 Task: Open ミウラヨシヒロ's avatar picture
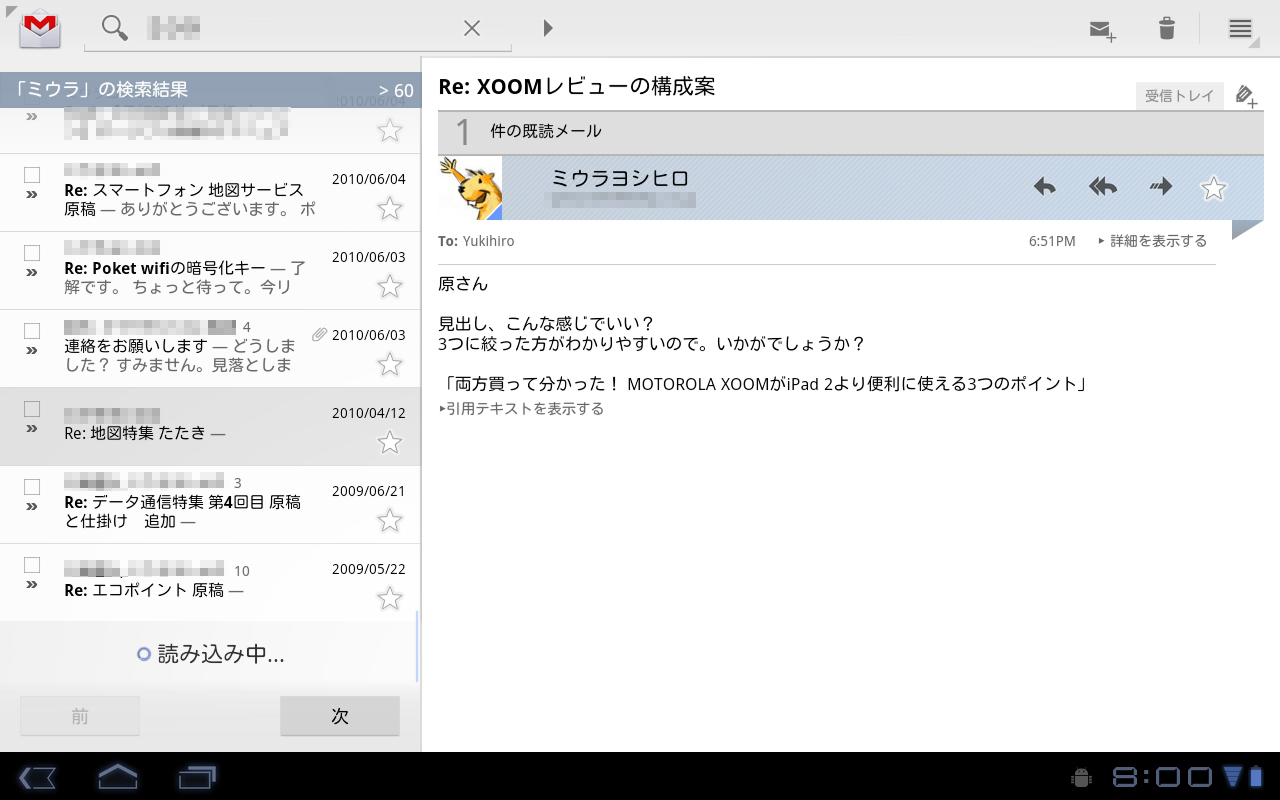[x=470, y=187]
